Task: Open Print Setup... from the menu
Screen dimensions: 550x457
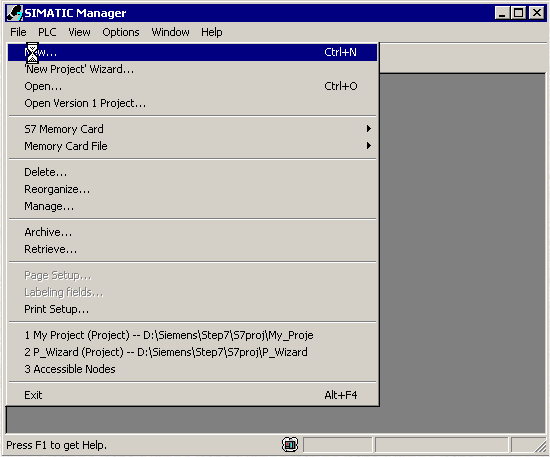Action: (192, 309)
